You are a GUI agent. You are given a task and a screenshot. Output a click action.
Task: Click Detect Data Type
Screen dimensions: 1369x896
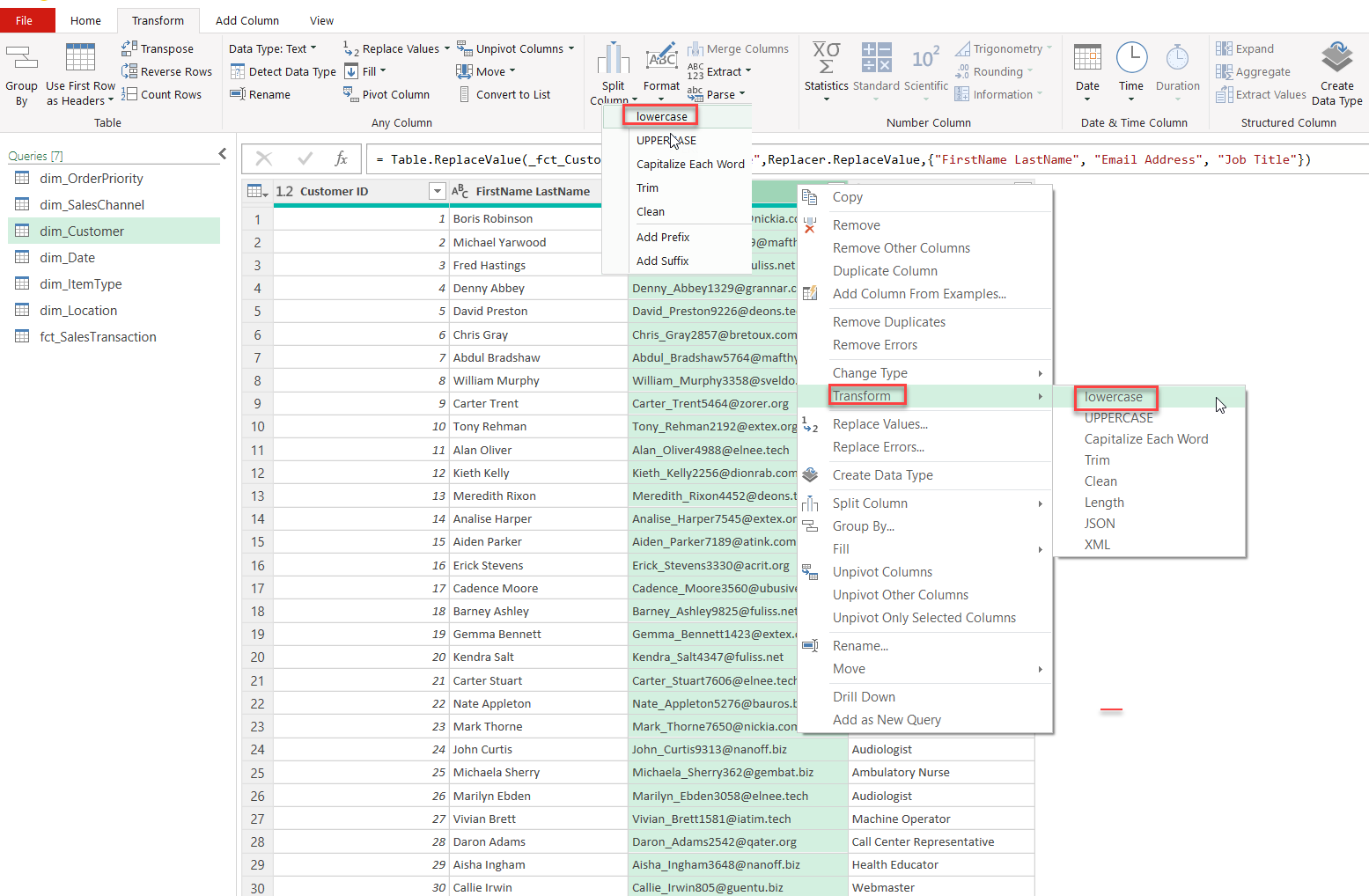point(283,71)
